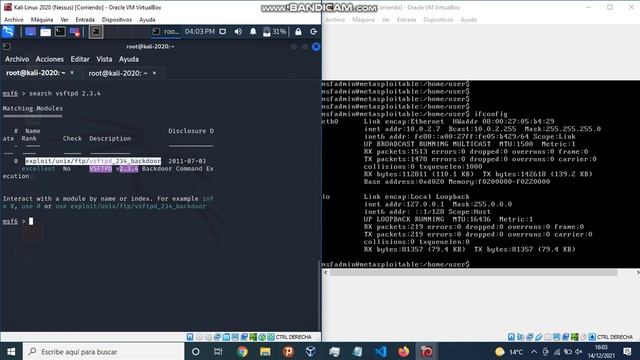Click the terminal window icon in root@kali-2020 title bar
This screenshot has width=640, height=360.
click(x=7, y=47)
